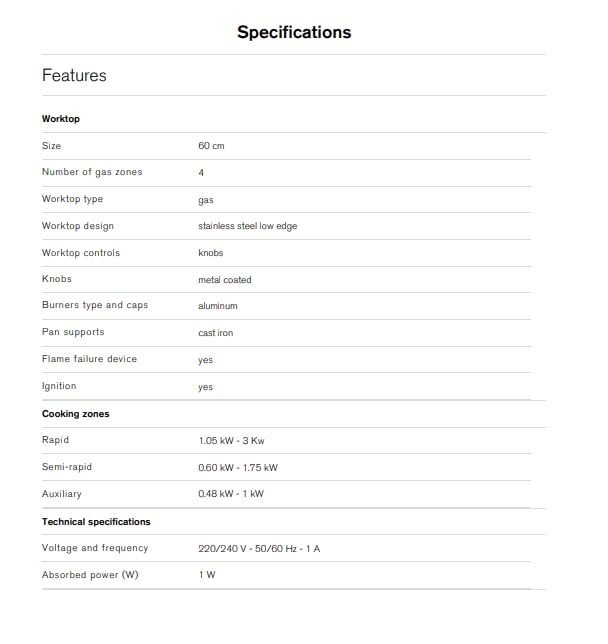Click the Semi-rapid row label
Image resolution: width=608 pixels, height=644 pixels.
(68, 467)
